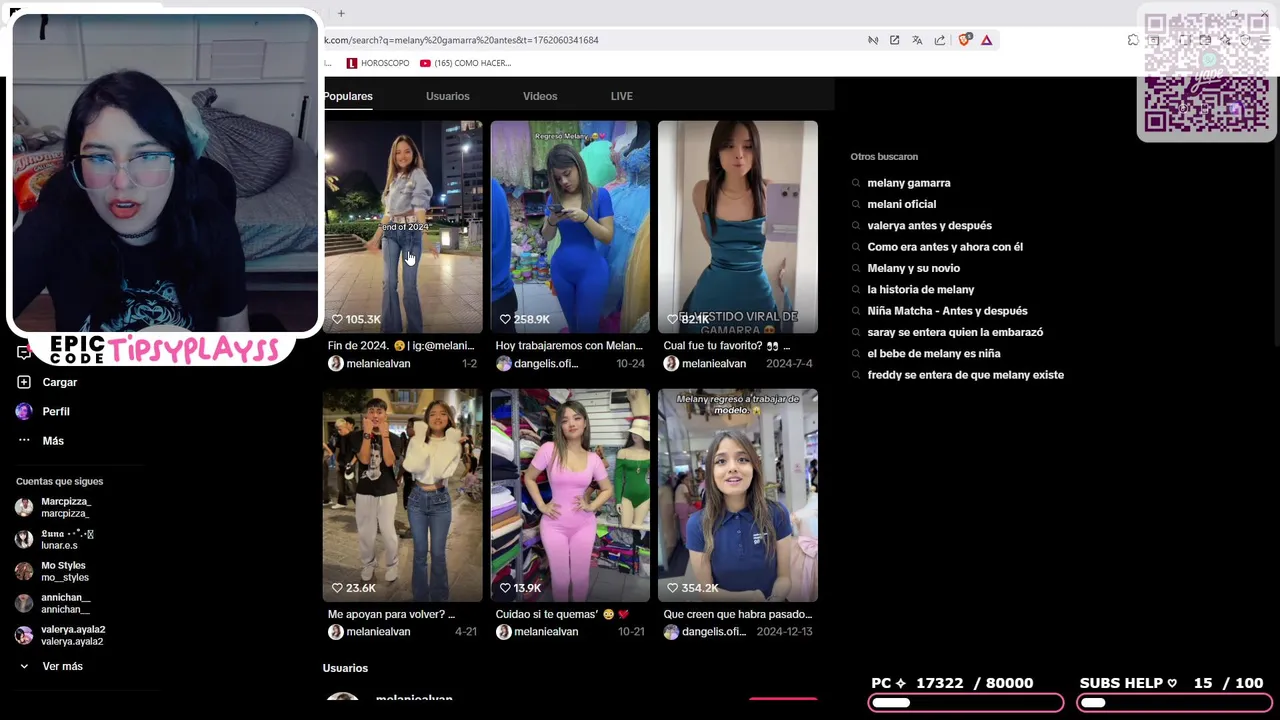Search 'saray se entera quien la embarazó'
The width and height of the screenshot is (1280, 720).
click(955, 332)
